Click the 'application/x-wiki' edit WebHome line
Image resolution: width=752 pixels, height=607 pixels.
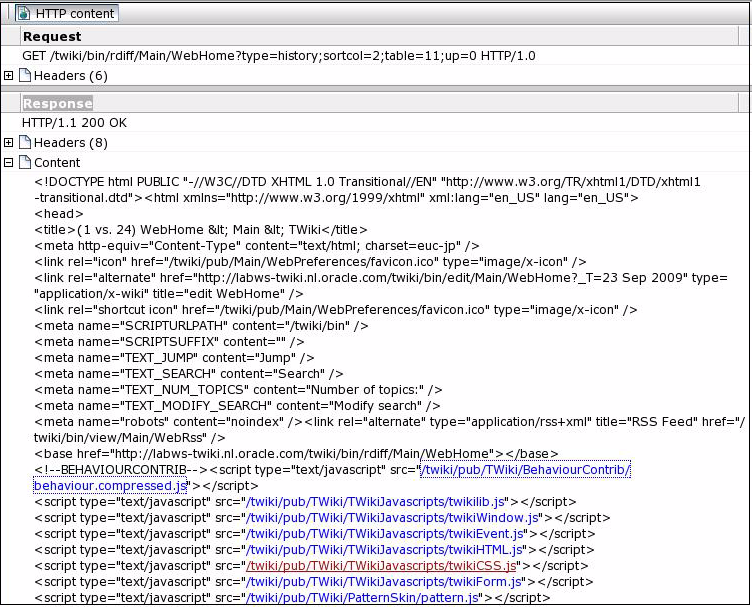168,294
